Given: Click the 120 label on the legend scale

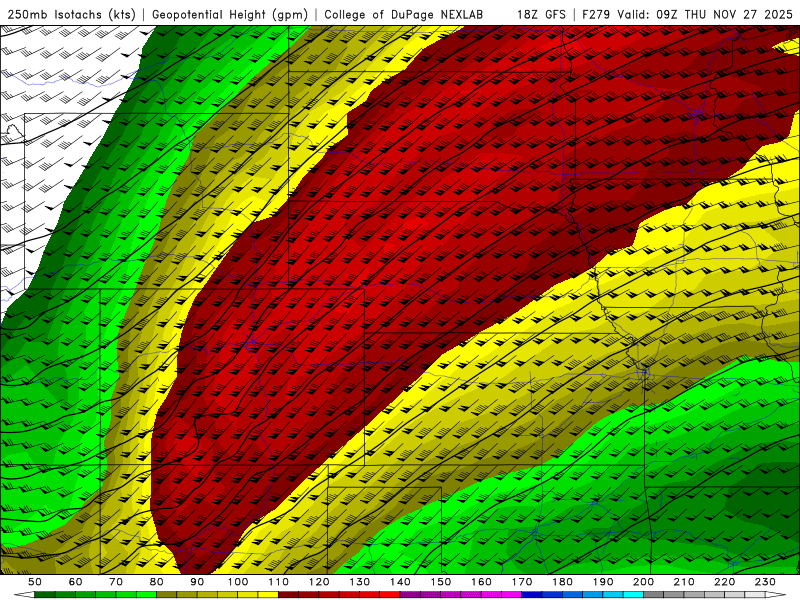Looking at the screenshot, I should click(319, 582).
